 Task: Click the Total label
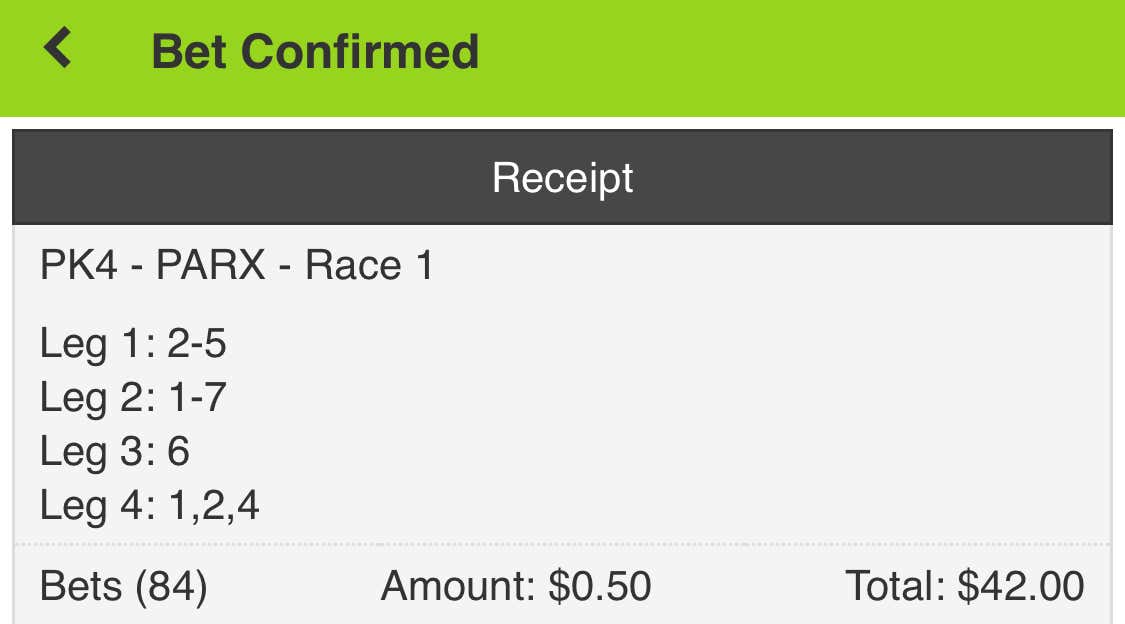click(896, 586)
